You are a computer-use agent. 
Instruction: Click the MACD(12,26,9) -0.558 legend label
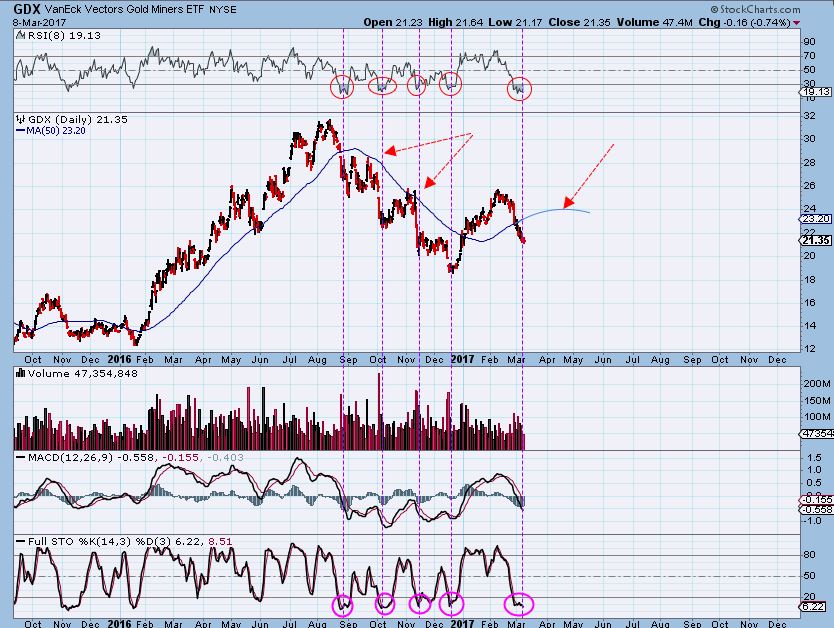[x=90, y=458]
